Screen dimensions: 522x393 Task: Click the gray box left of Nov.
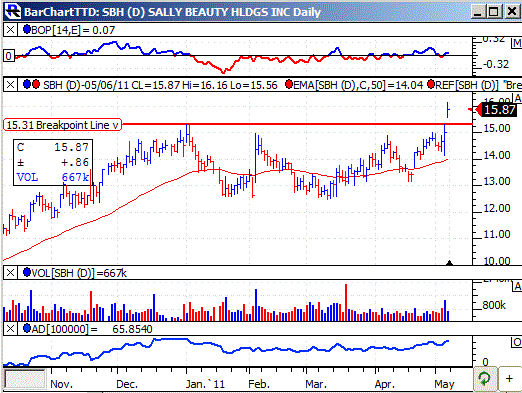click(25, 379)
